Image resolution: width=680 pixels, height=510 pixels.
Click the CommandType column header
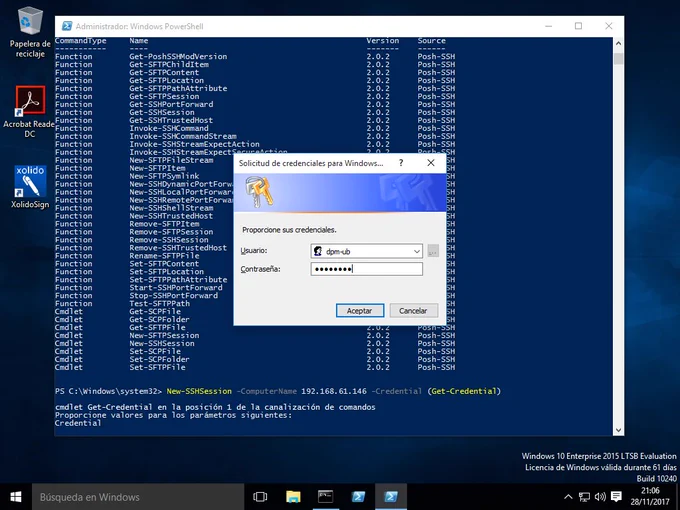pyautogui.click(x=80, y=41)
